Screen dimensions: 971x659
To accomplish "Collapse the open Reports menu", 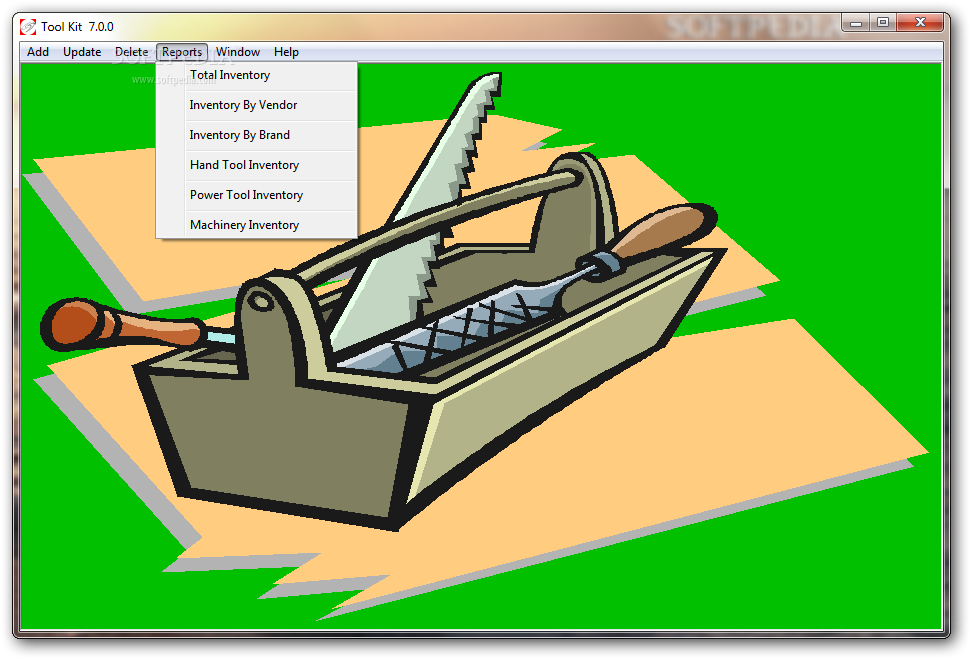I will click(x=181, y=52).
